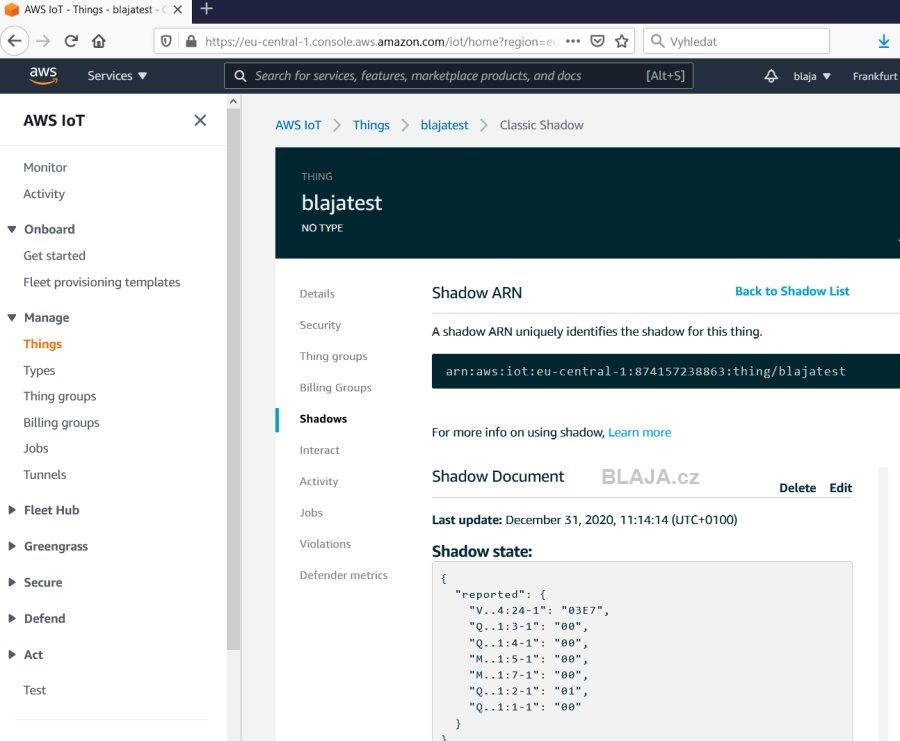Bookmark this page with the star icon
Screen dimensions: 900x741
pos(622,41)
